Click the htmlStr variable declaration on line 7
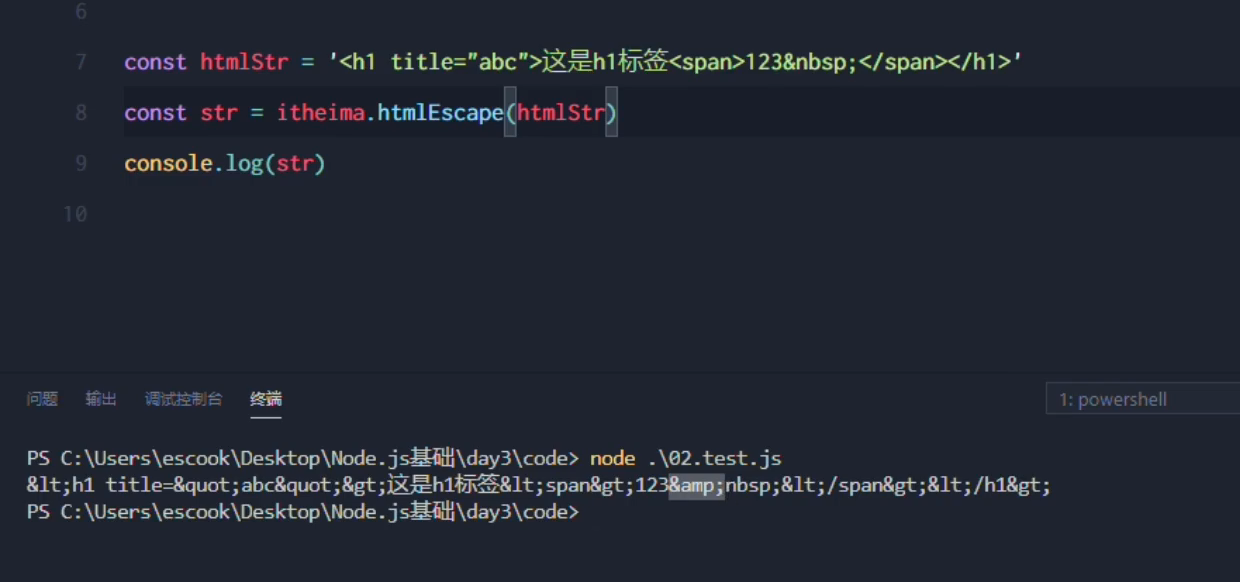 coord(244,62)
